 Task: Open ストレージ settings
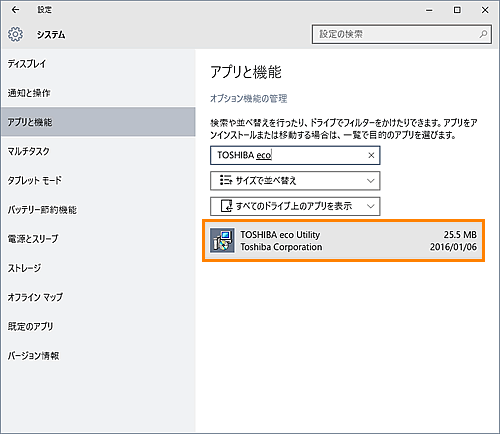pos(98,268)
